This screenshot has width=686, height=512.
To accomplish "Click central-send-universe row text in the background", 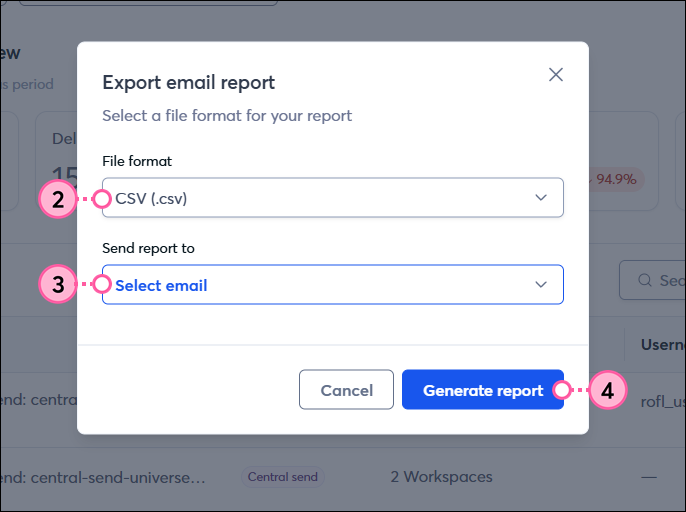I will pyautogui.click(x=103, y=477).
